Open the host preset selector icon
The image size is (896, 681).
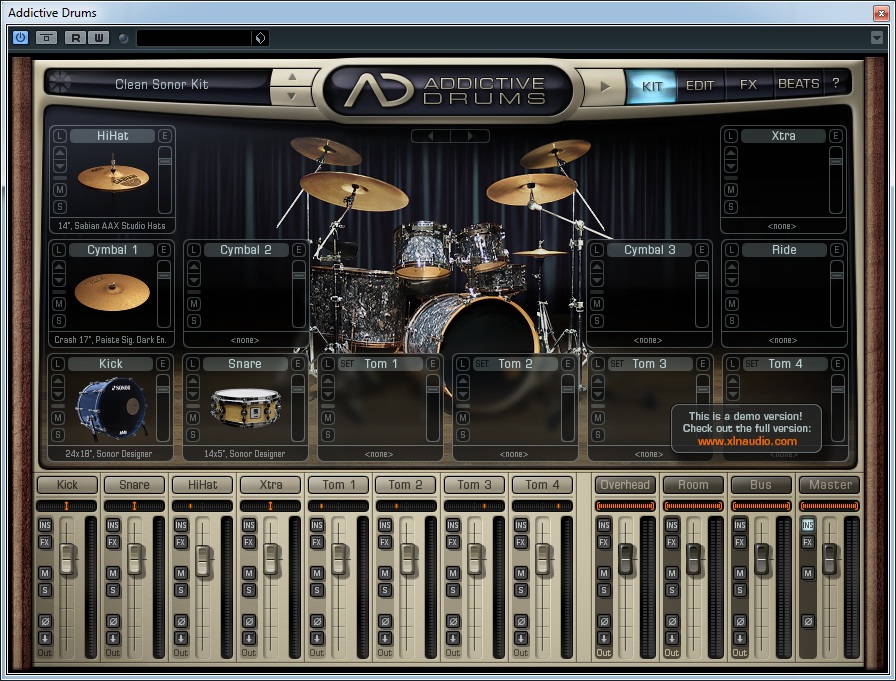260,38
